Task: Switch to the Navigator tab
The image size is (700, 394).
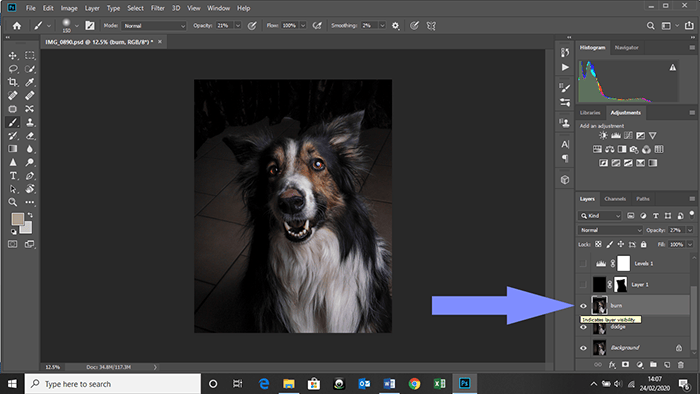Action: 626,48
